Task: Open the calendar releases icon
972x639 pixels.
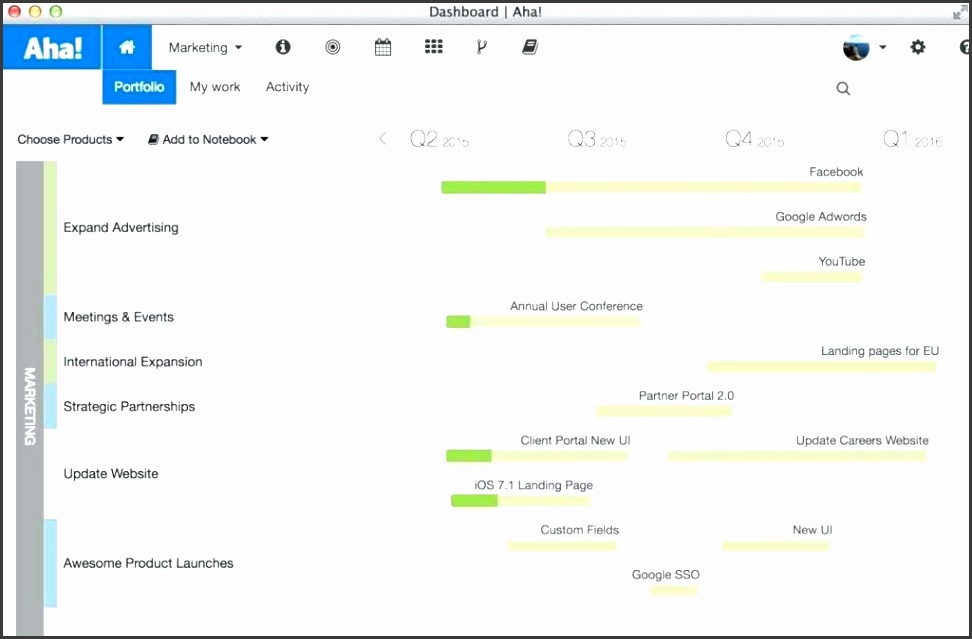Action: (383, 47)
